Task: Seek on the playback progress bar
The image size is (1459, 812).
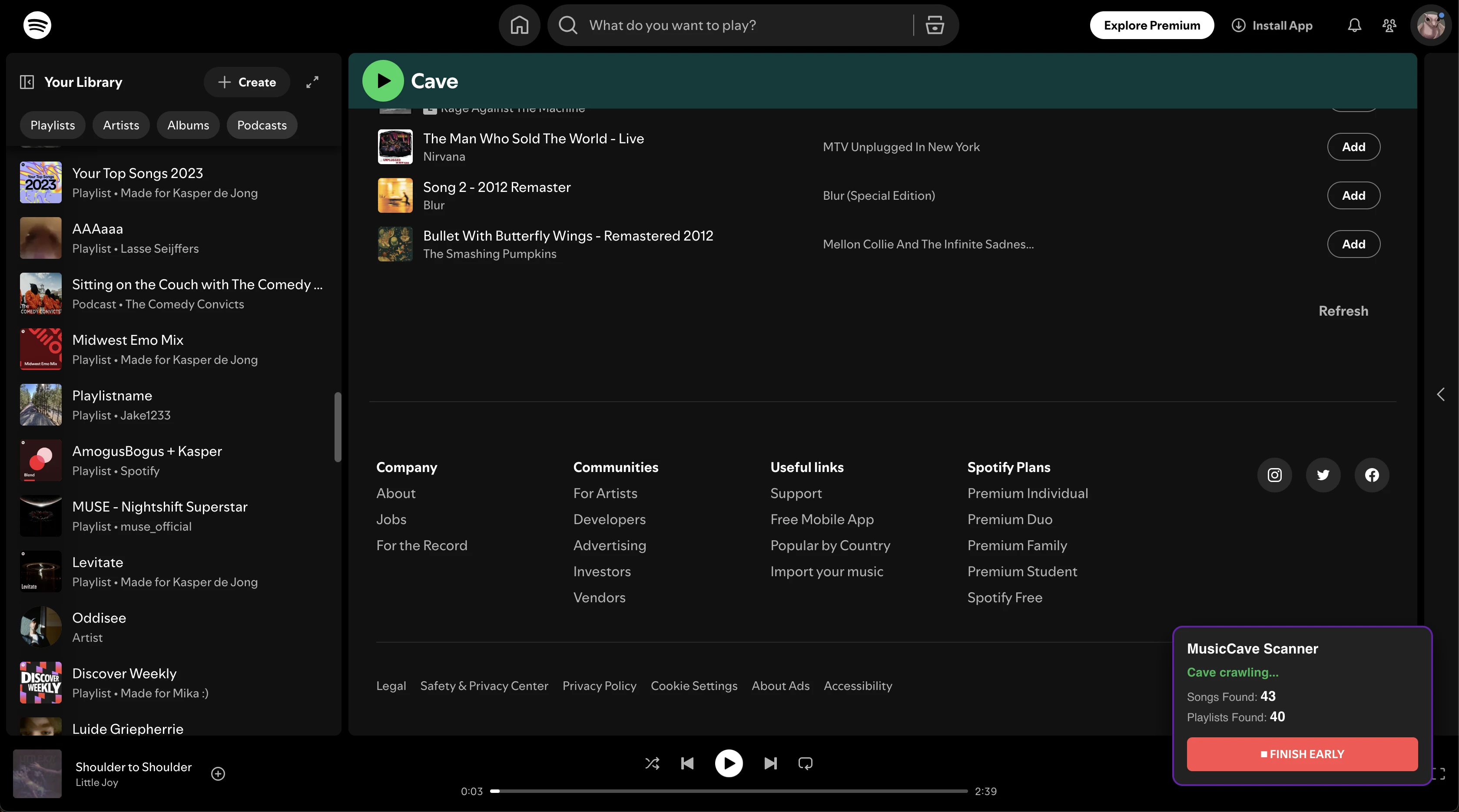Action: click(x=728, y=791)
